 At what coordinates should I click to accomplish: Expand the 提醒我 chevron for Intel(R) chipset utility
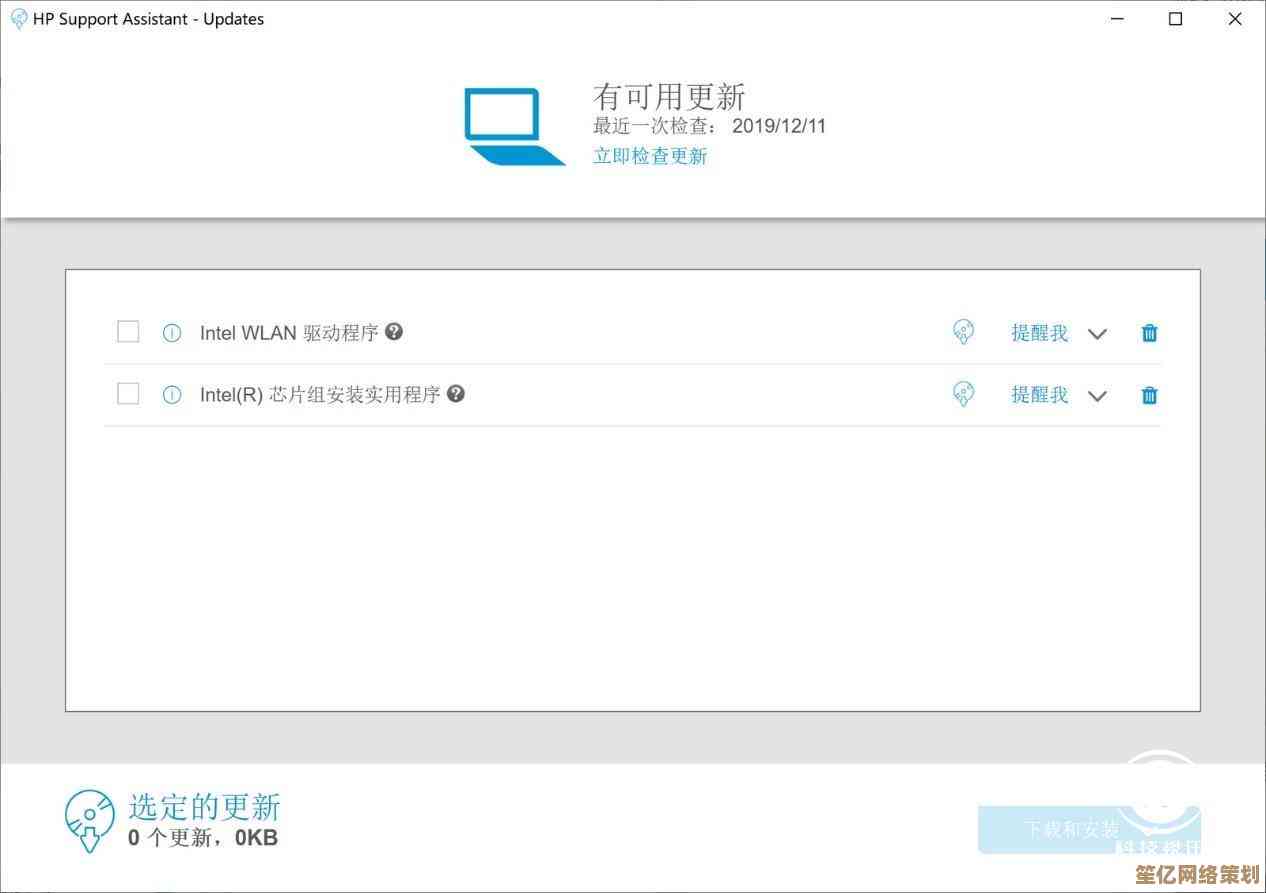[x=1097, y=396]
